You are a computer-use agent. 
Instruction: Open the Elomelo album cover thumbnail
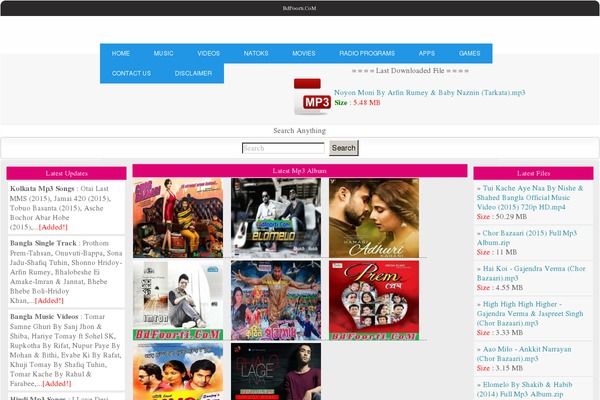click(276, 218)
